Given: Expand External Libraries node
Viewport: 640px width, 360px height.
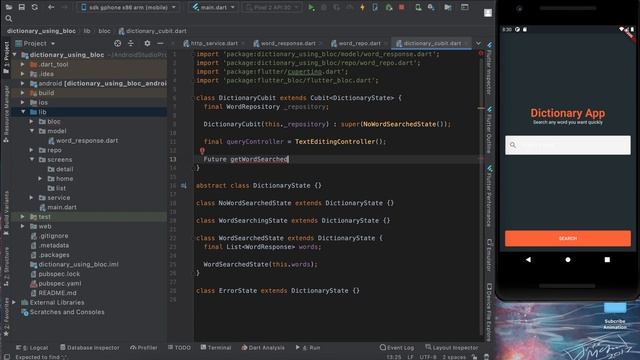Looking at the screenshot, I should click(14, 302).
